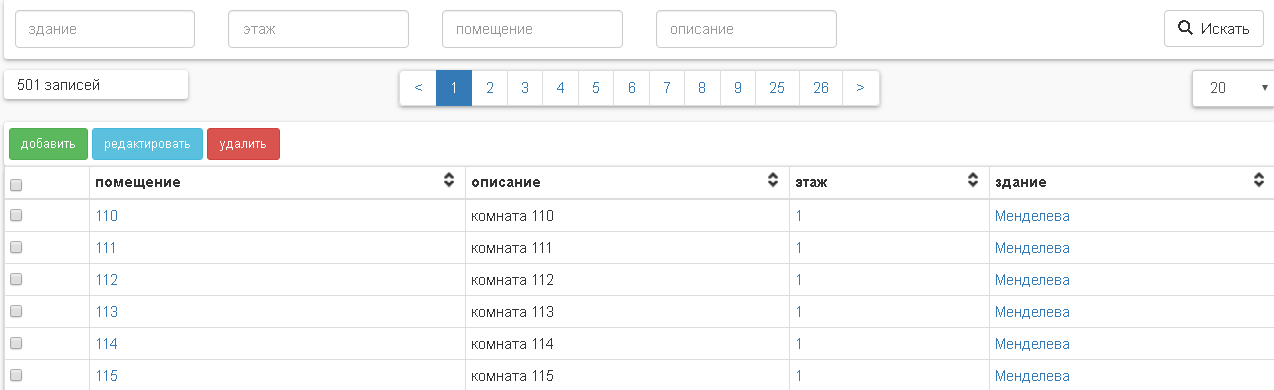
Task: Go to previous page with < arrow
Action: click(x=418, y=88)
